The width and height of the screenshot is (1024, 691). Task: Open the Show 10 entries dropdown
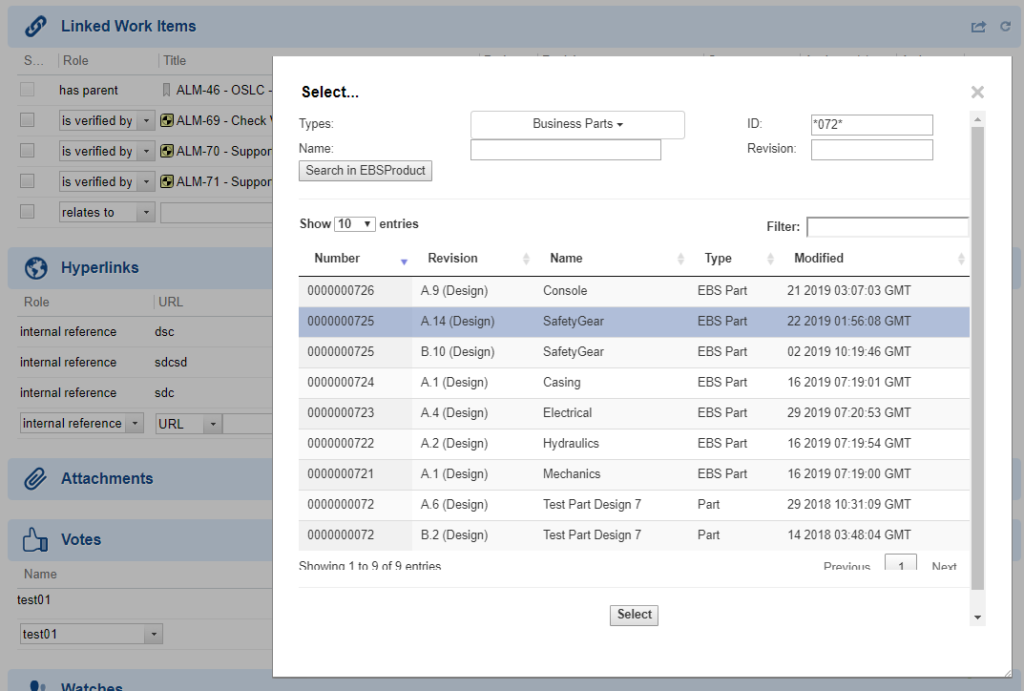[355, 224]
